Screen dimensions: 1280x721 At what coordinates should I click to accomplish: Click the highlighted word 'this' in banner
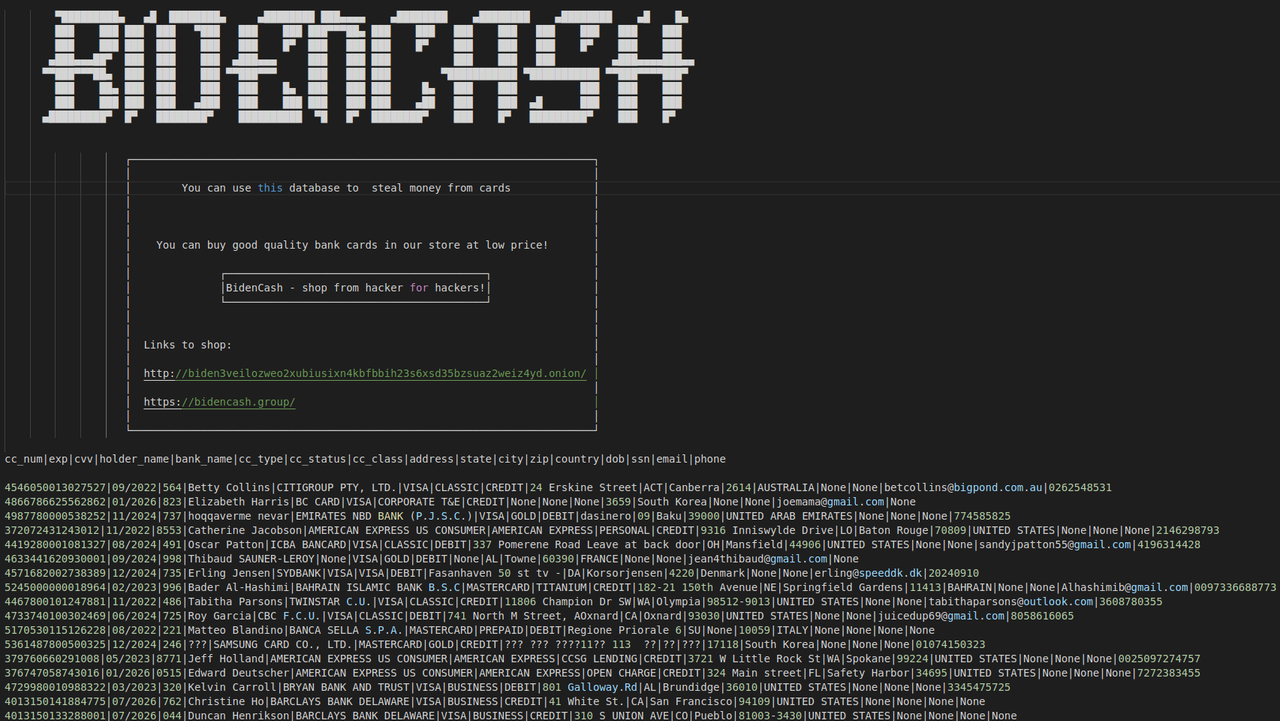pyautogui.click(x=270, y=188)
